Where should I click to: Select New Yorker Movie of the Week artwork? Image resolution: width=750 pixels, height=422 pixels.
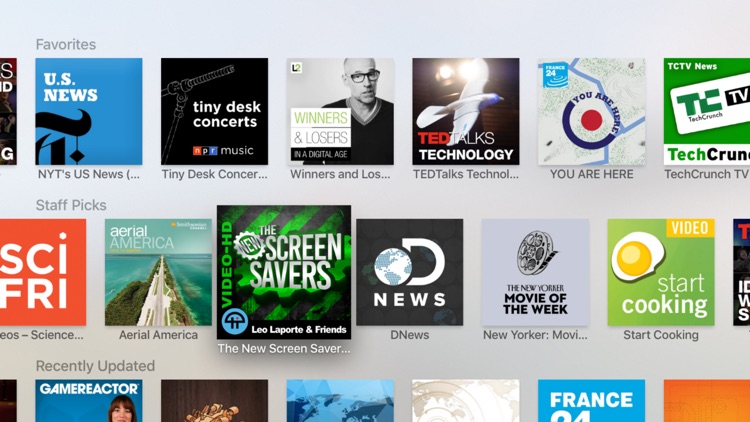coord(535,272)
